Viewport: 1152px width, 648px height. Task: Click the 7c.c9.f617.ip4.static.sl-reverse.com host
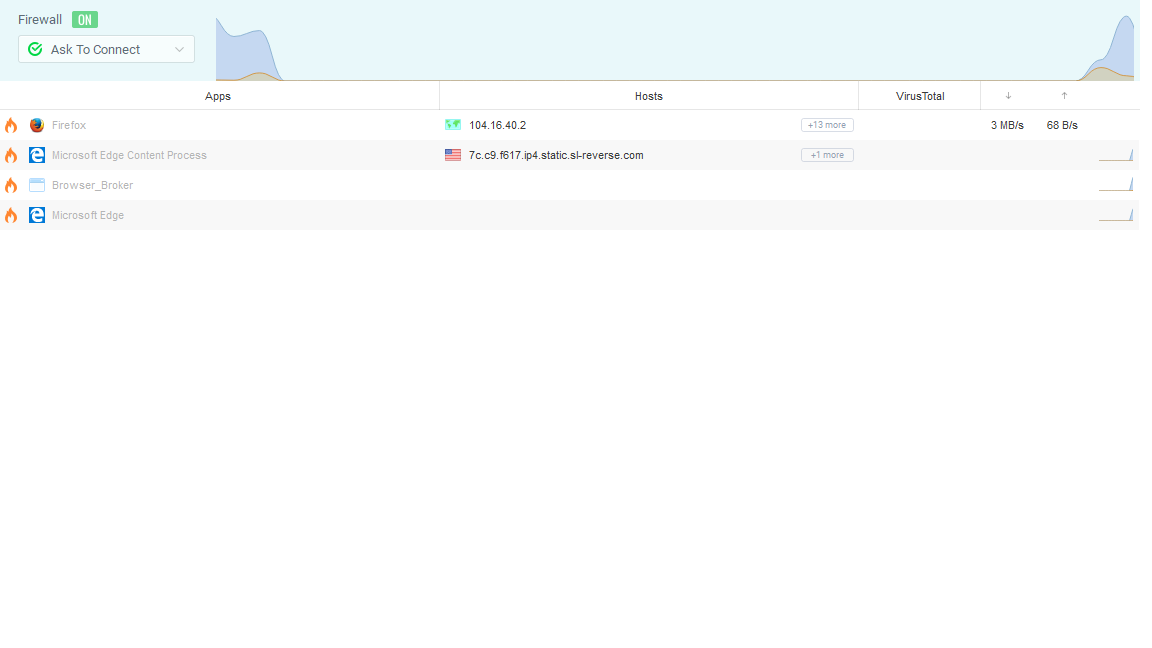[556, 155]
